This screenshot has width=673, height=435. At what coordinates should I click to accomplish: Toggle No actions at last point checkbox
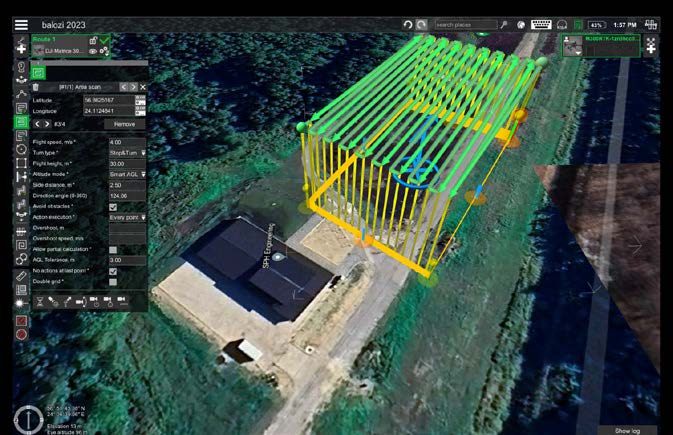tap(113, 271)
